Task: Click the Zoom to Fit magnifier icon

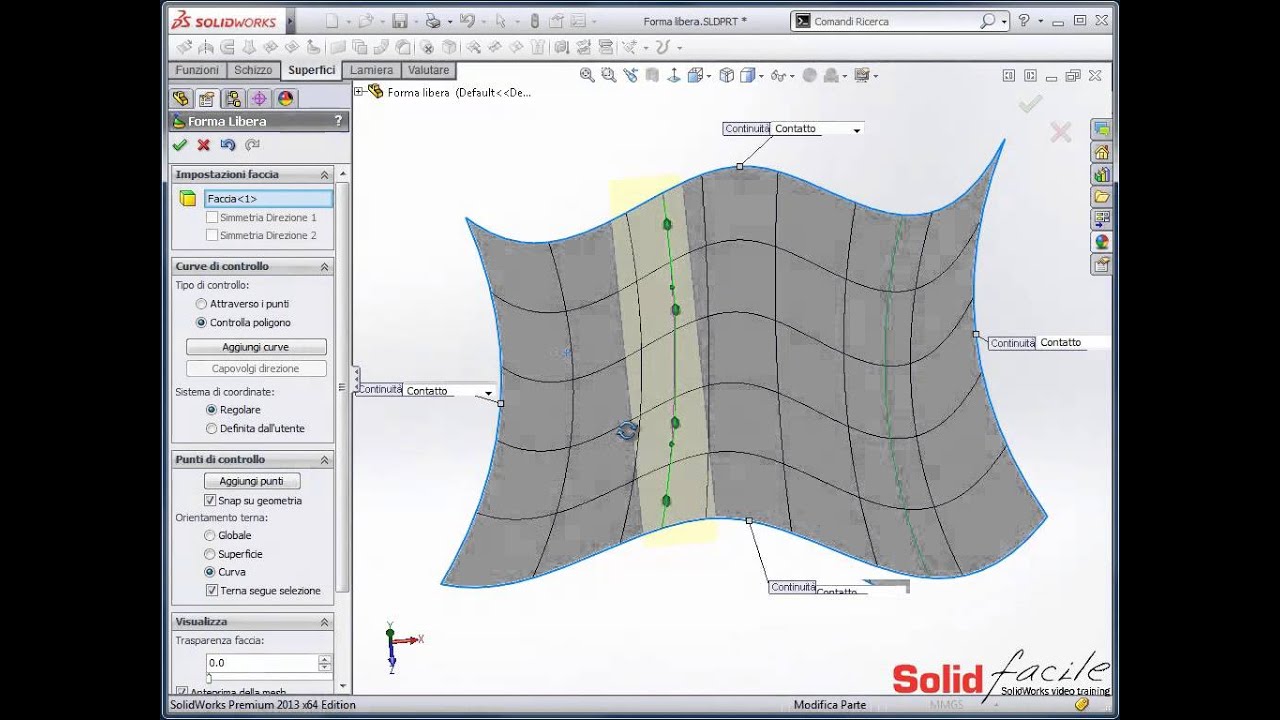Action: (587, 75)
